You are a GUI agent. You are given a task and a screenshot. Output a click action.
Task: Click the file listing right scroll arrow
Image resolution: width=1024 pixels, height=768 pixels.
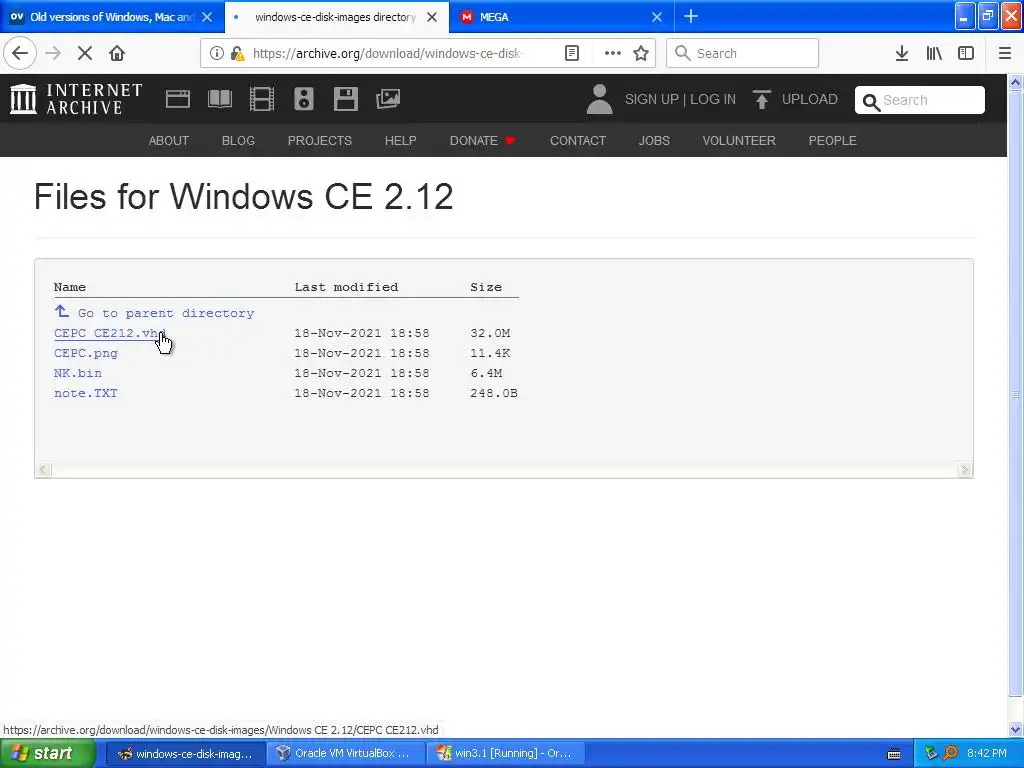click(965, 470)
